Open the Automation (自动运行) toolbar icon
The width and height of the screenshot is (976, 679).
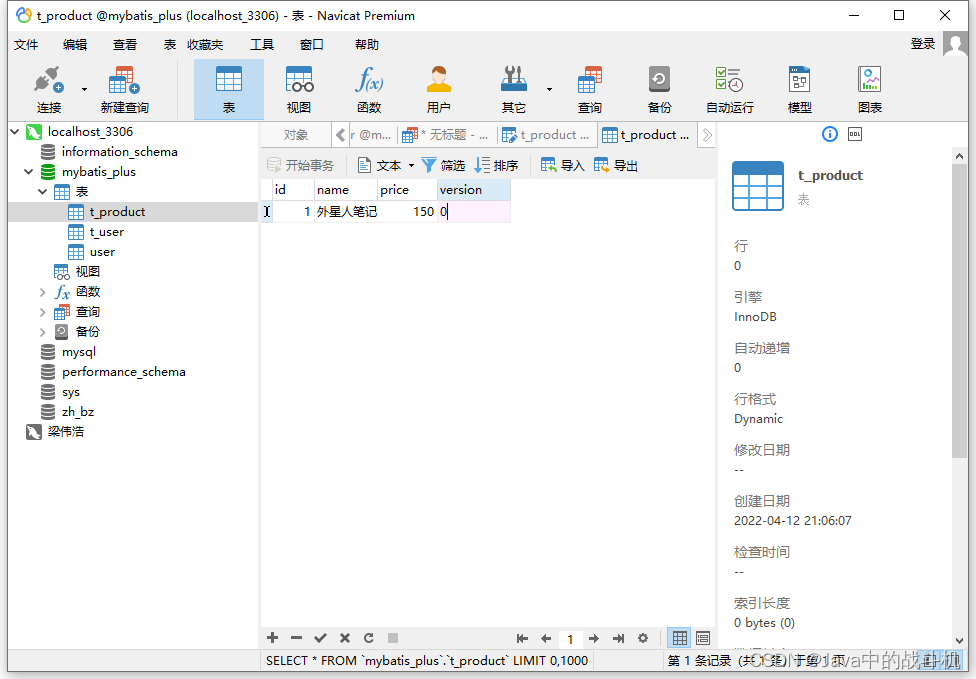click(x=730, y=90)
